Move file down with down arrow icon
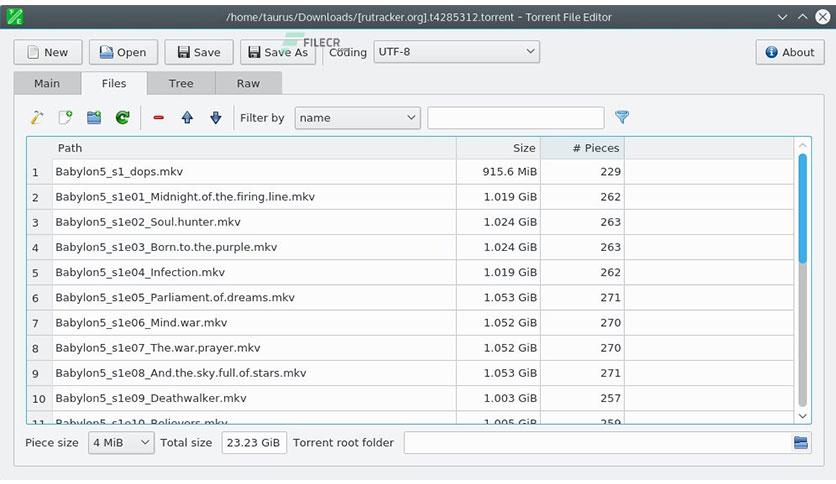836x484 pixels. (215, 117)
